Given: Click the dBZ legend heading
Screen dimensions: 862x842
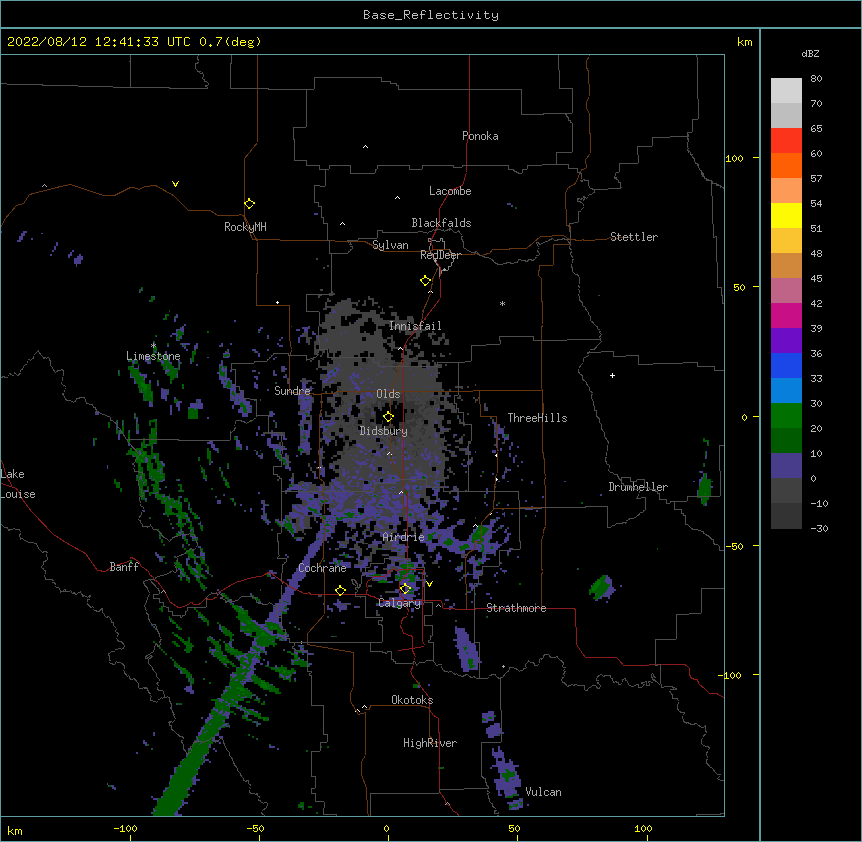Looking at the screenshot, I should [x=810, y=53].
